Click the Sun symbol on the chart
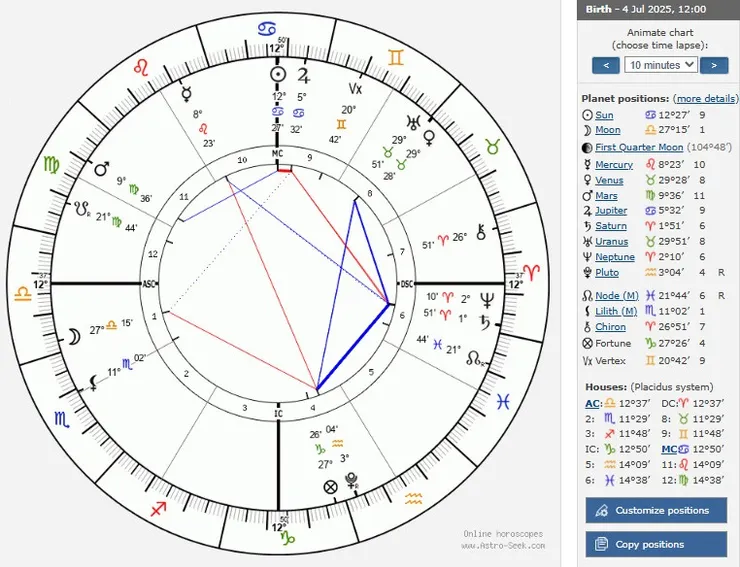 point(278,74)
